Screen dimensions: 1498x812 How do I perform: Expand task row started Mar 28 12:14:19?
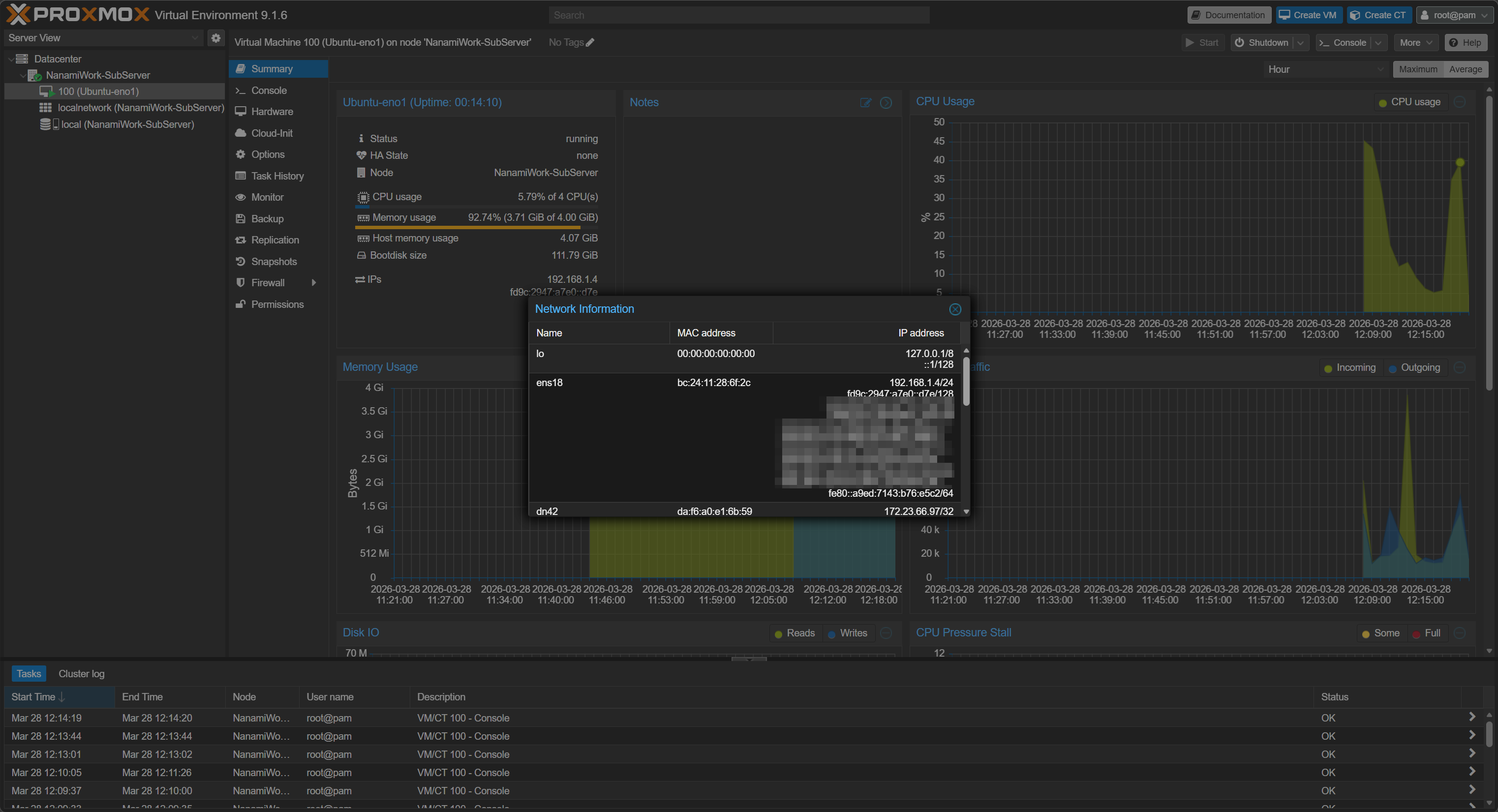tap(1472, 717)
